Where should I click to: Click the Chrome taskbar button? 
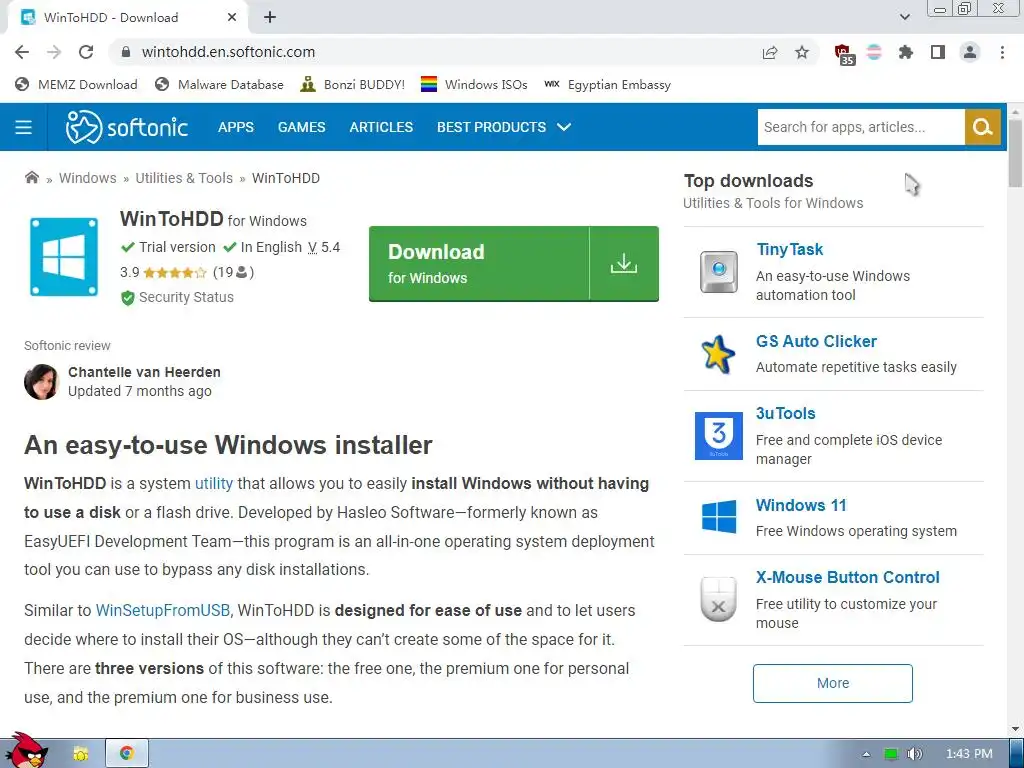(x=127, y=754)
